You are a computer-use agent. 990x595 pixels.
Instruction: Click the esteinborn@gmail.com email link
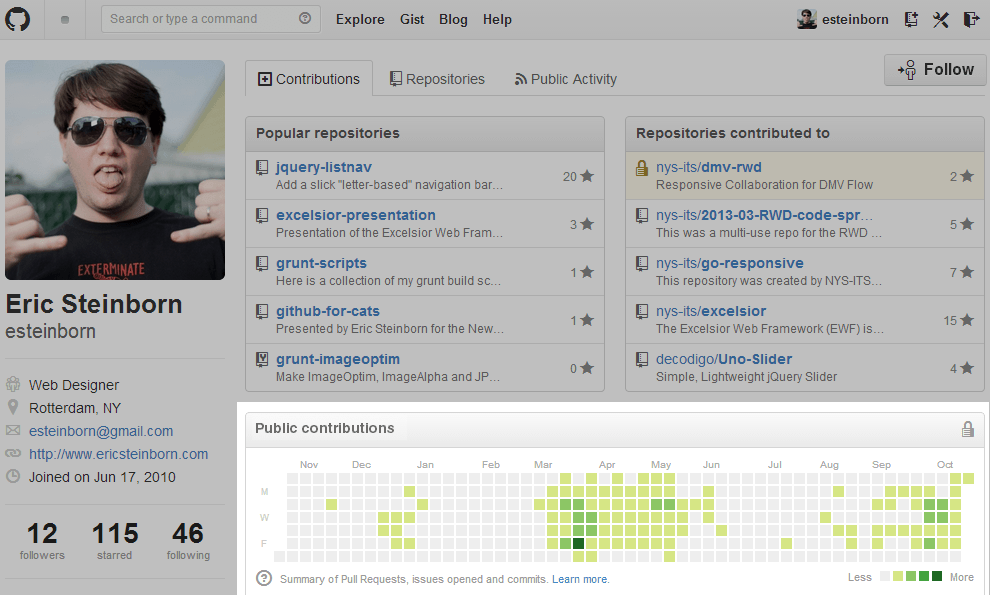[x=101, y=431]
